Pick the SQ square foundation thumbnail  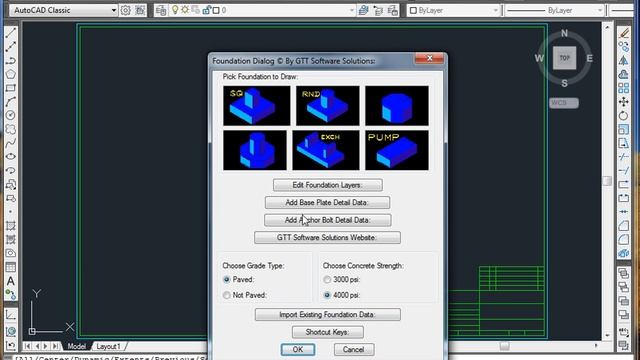257,105
